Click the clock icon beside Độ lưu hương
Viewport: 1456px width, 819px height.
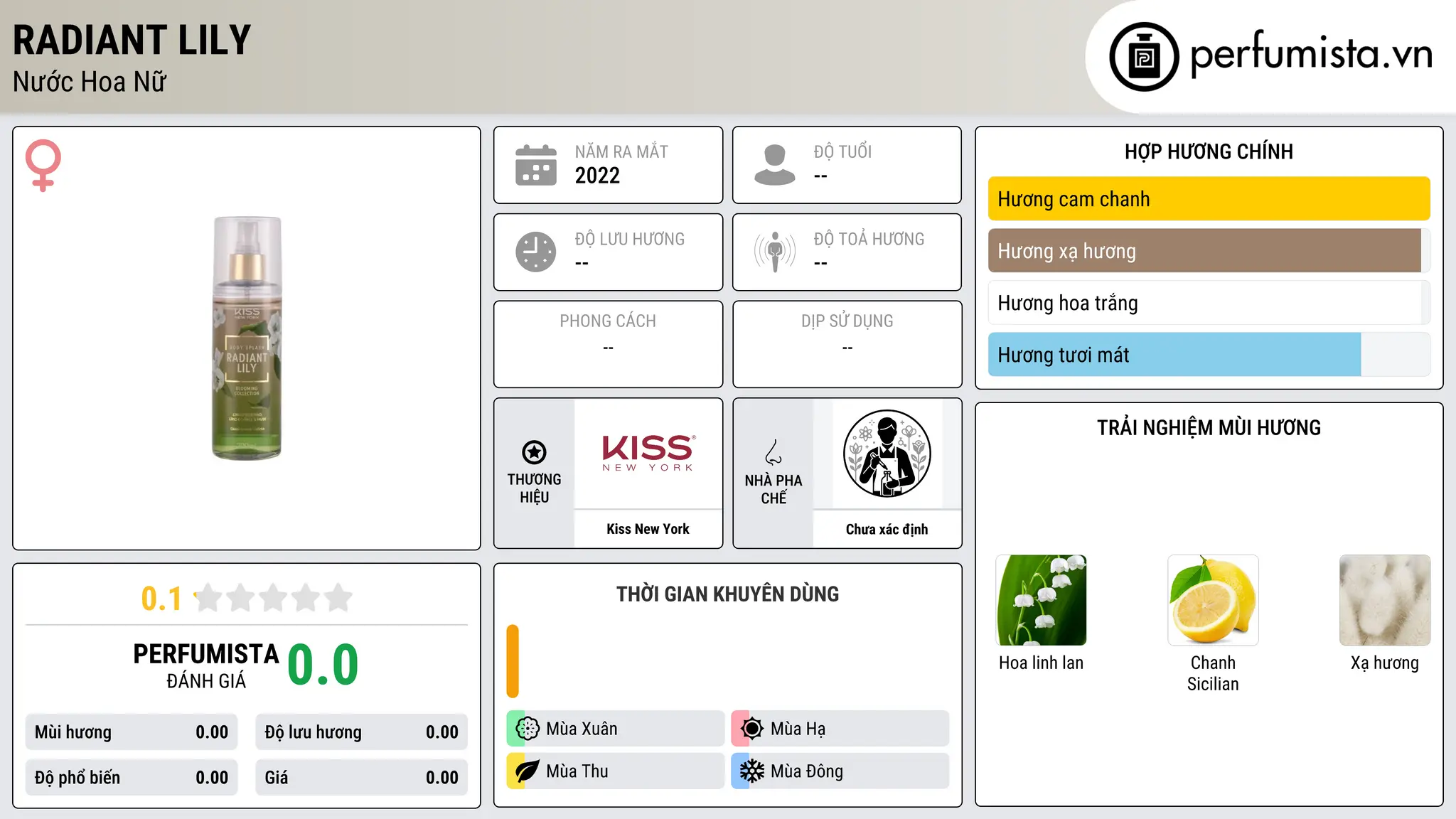536,252
